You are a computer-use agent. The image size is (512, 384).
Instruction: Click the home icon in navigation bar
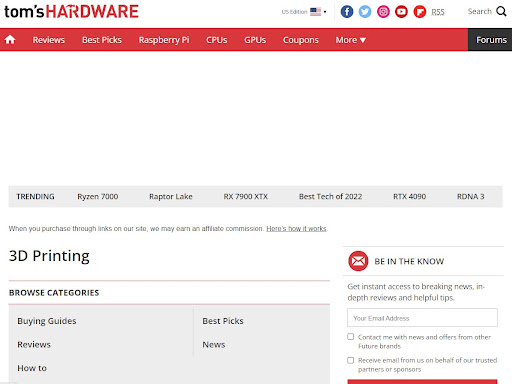tap(10, 40)
